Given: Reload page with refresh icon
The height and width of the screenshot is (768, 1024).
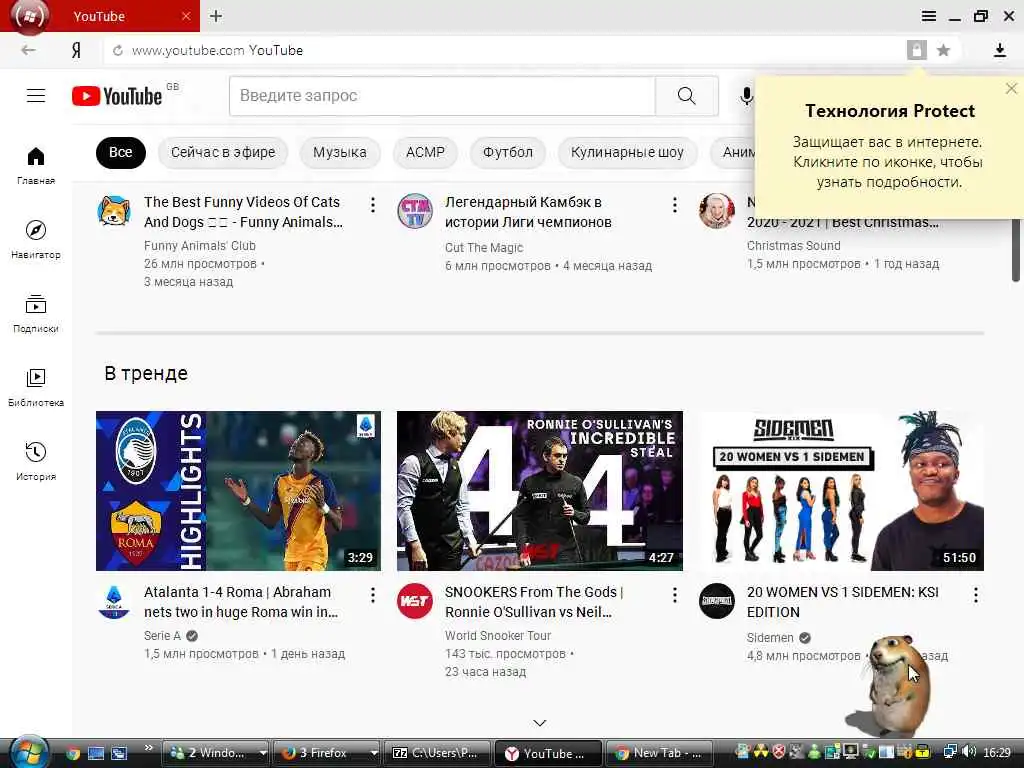Looking at the screenshot, I should click(118, 50).
